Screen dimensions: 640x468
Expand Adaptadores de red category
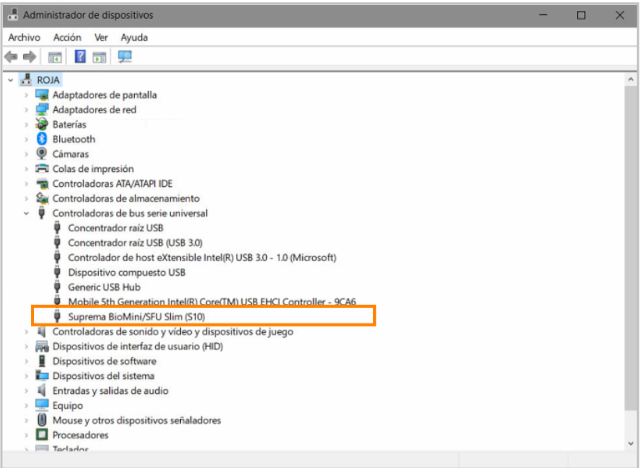(26, 110)
